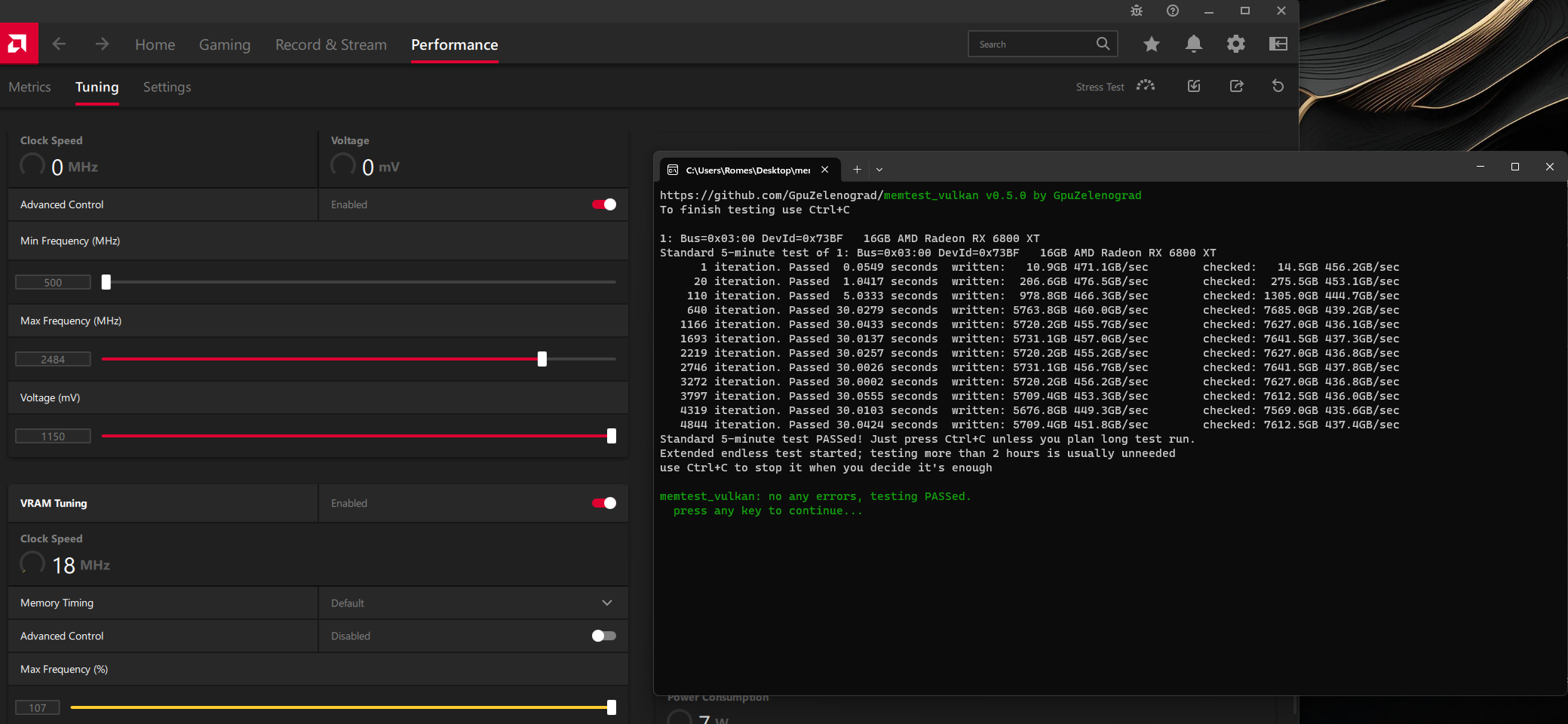This screenshot has width=1568, height=724.
Task: Click the GPU 'Clock Speed' 0 MHz readout
Action: (x=59, y=166)
